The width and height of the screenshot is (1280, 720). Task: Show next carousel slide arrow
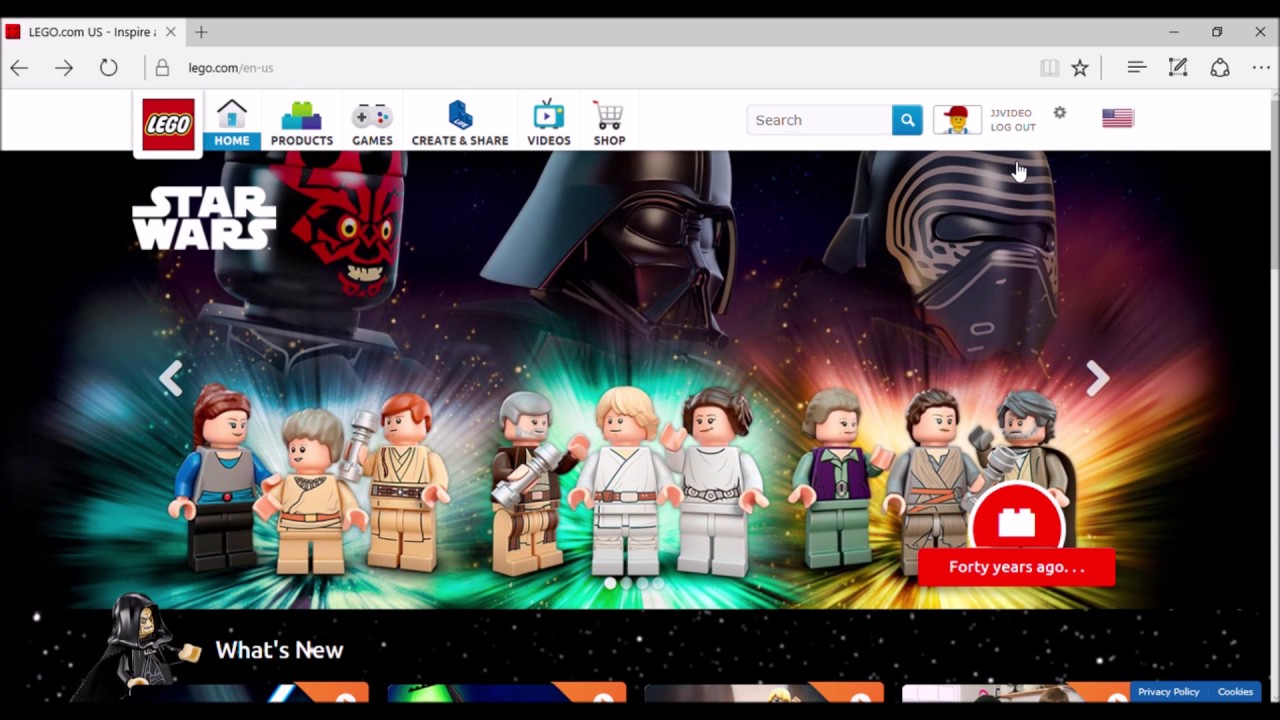coord(1097,378)
